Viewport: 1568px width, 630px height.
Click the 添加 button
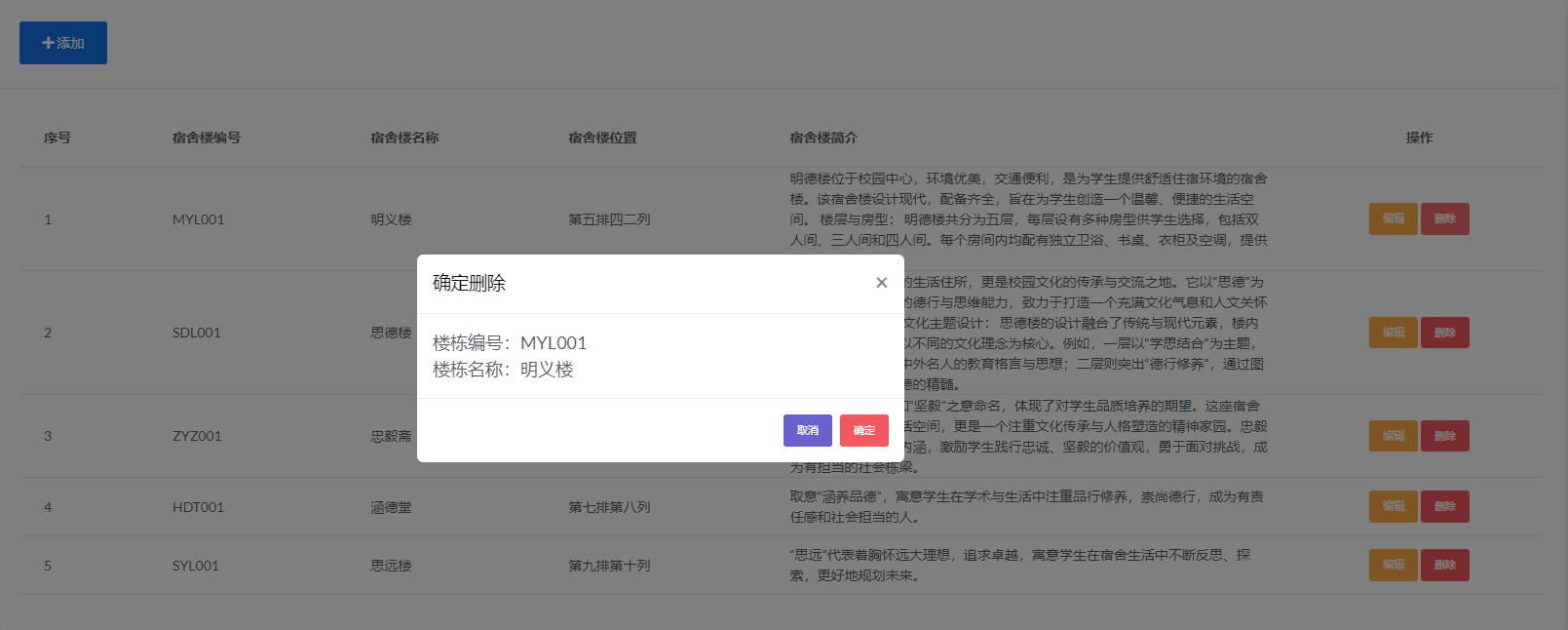(x=63, y=43)
